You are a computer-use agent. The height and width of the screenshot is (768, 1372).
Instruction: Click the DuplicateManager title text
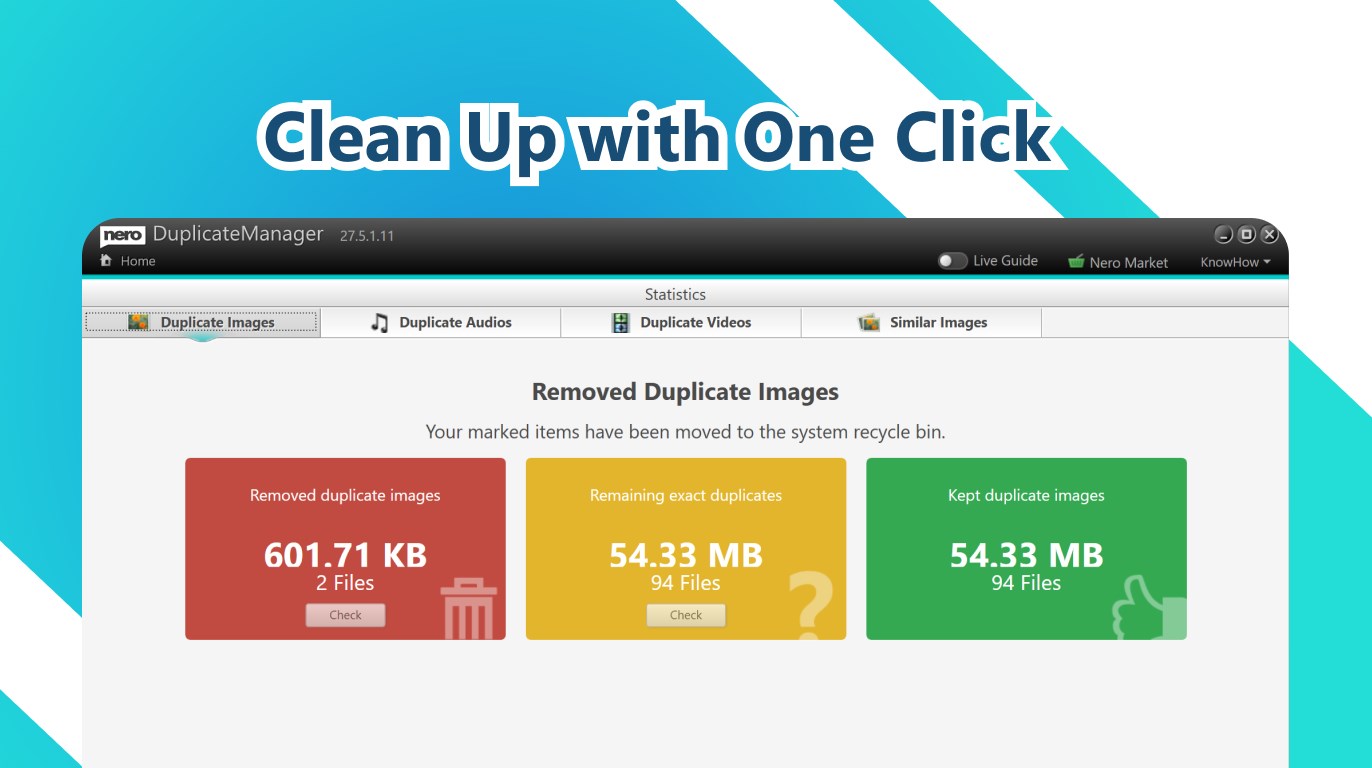click(238, 235)
